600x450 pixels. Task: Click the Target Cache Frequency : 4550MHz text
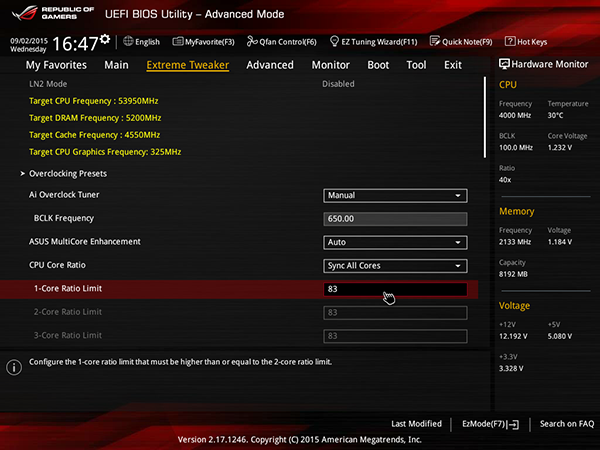click(95, 135)
